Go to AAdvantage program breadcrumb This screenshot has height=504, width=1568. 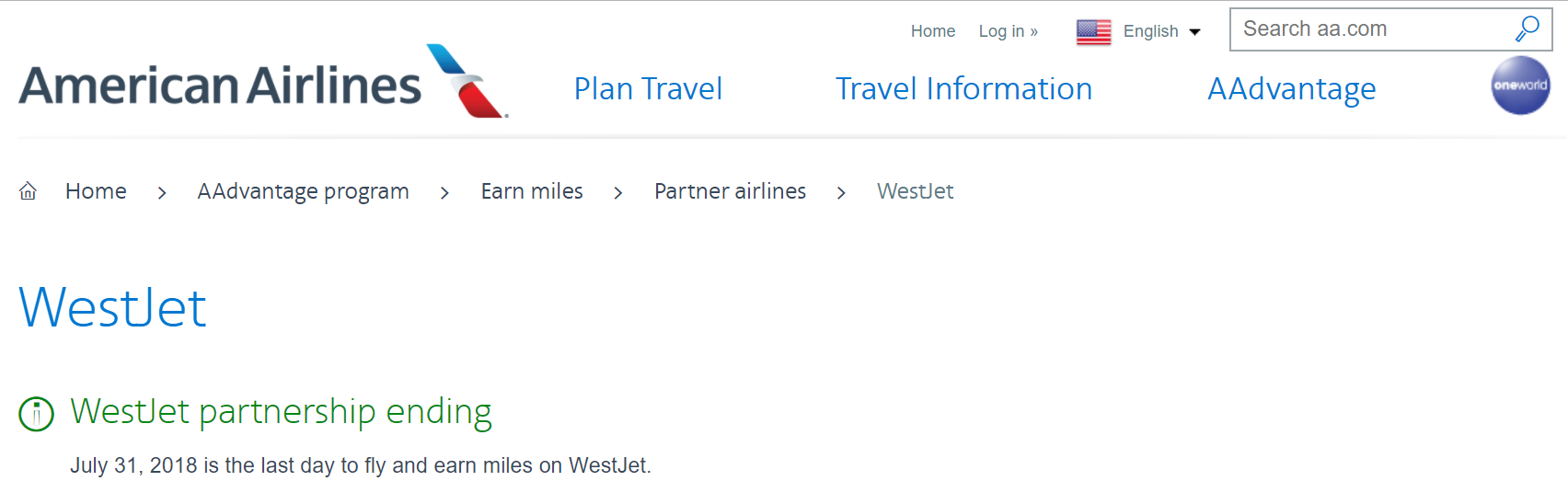point(303,191)
